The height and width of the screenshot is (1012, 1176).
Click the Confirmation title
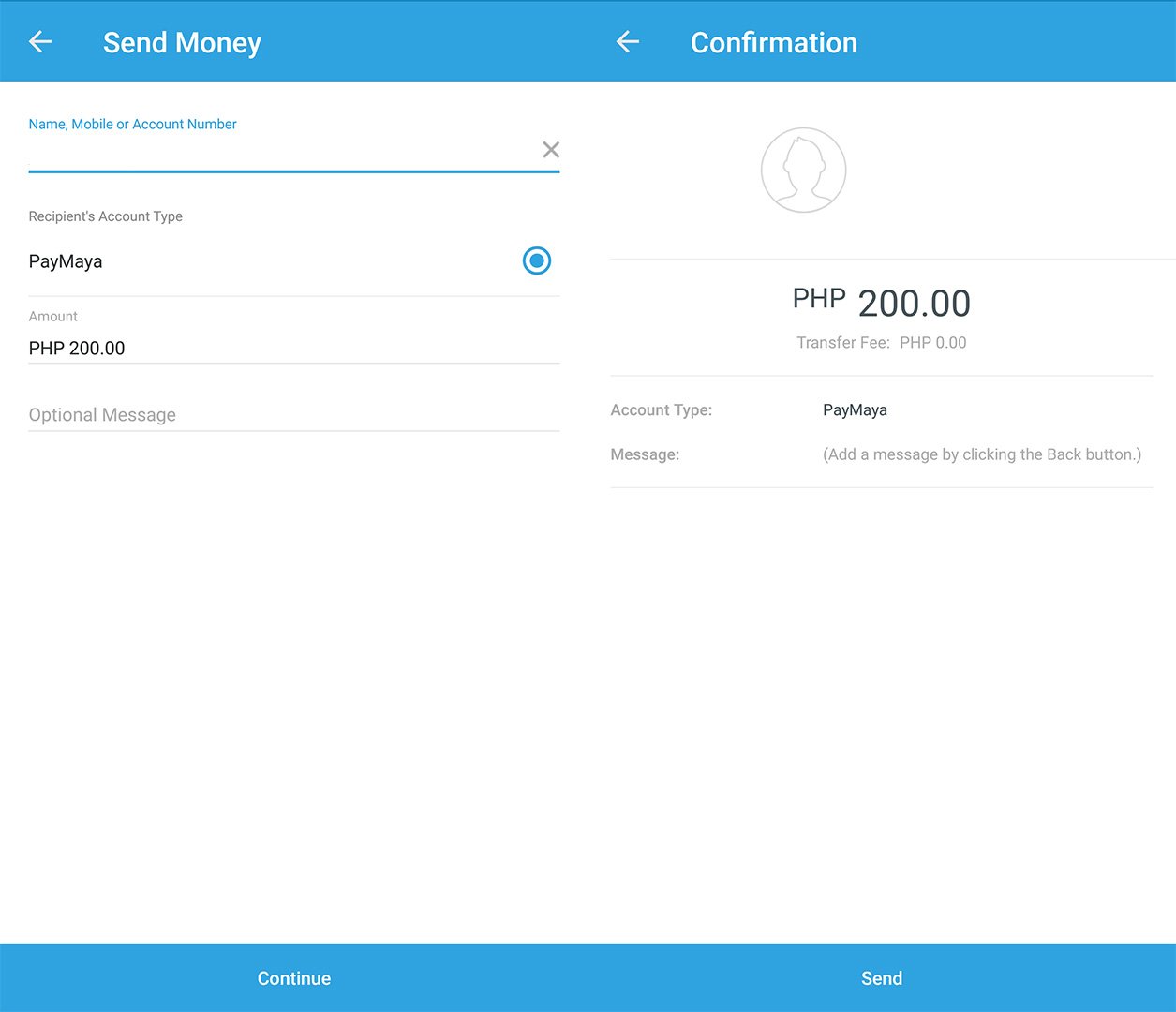pyautogui.click(x=774, y=42)
